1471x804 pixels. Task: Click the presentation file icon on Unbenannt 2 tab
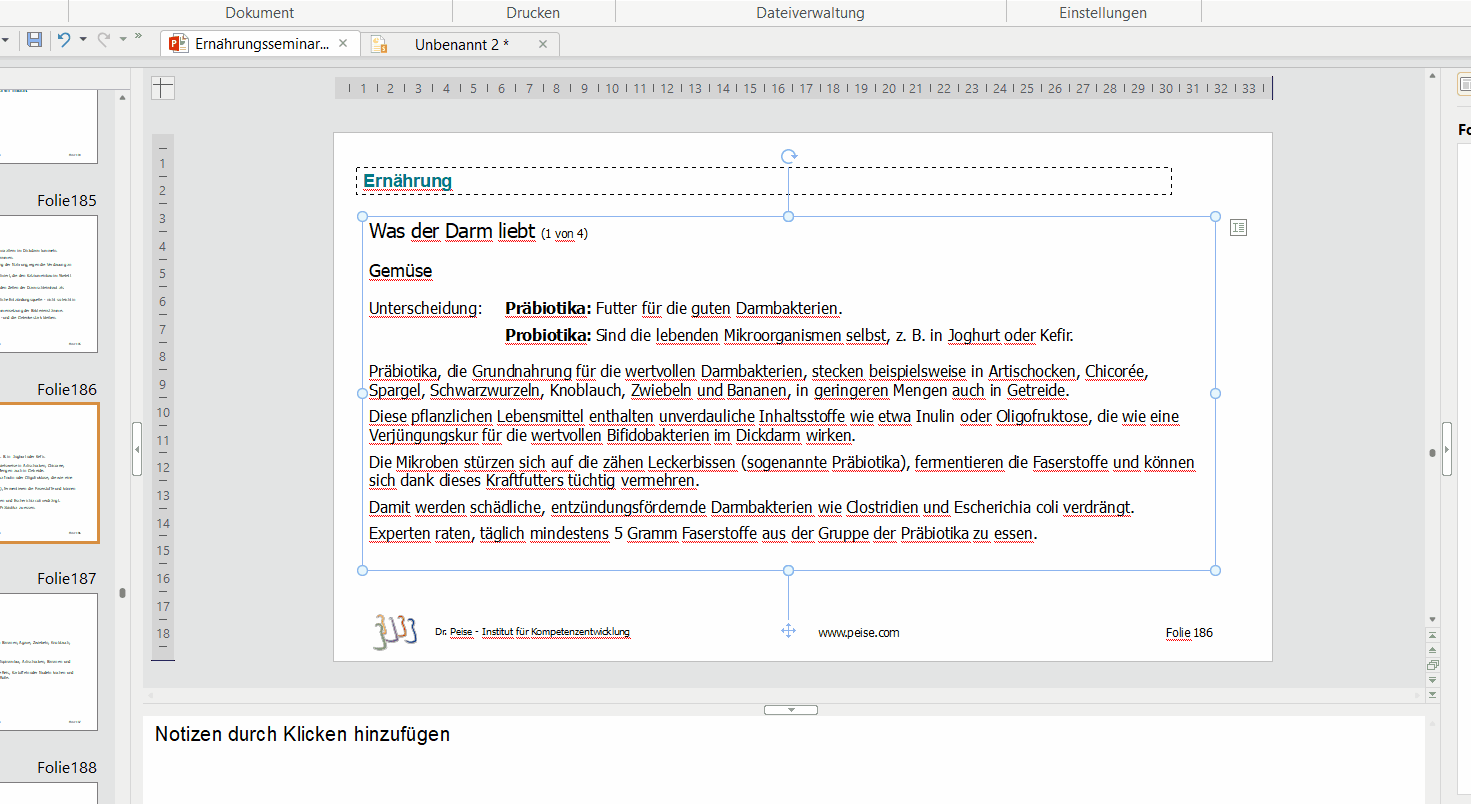point(379,44)
